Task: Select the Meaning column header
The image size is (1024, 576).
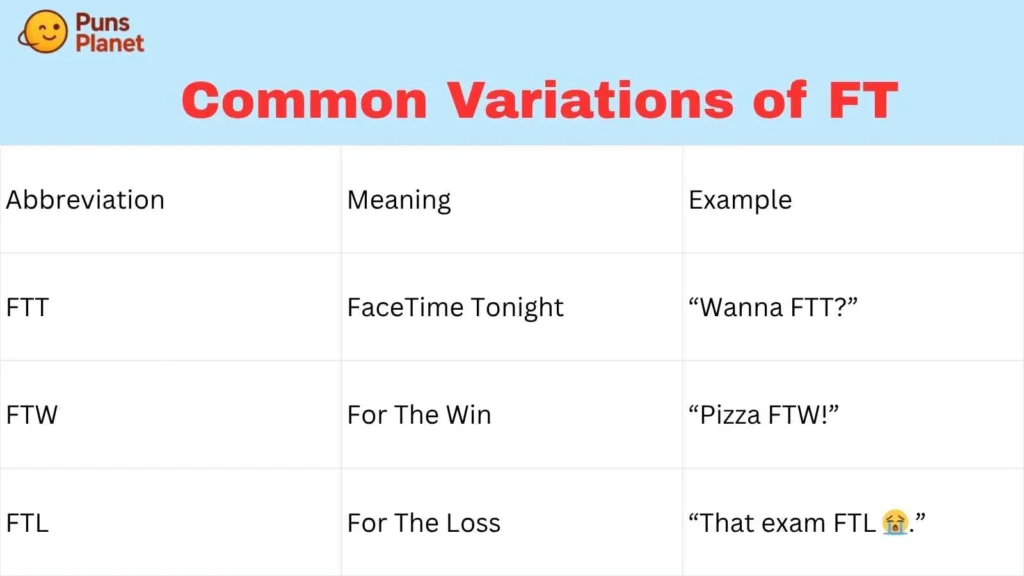Action: (399, 200)
